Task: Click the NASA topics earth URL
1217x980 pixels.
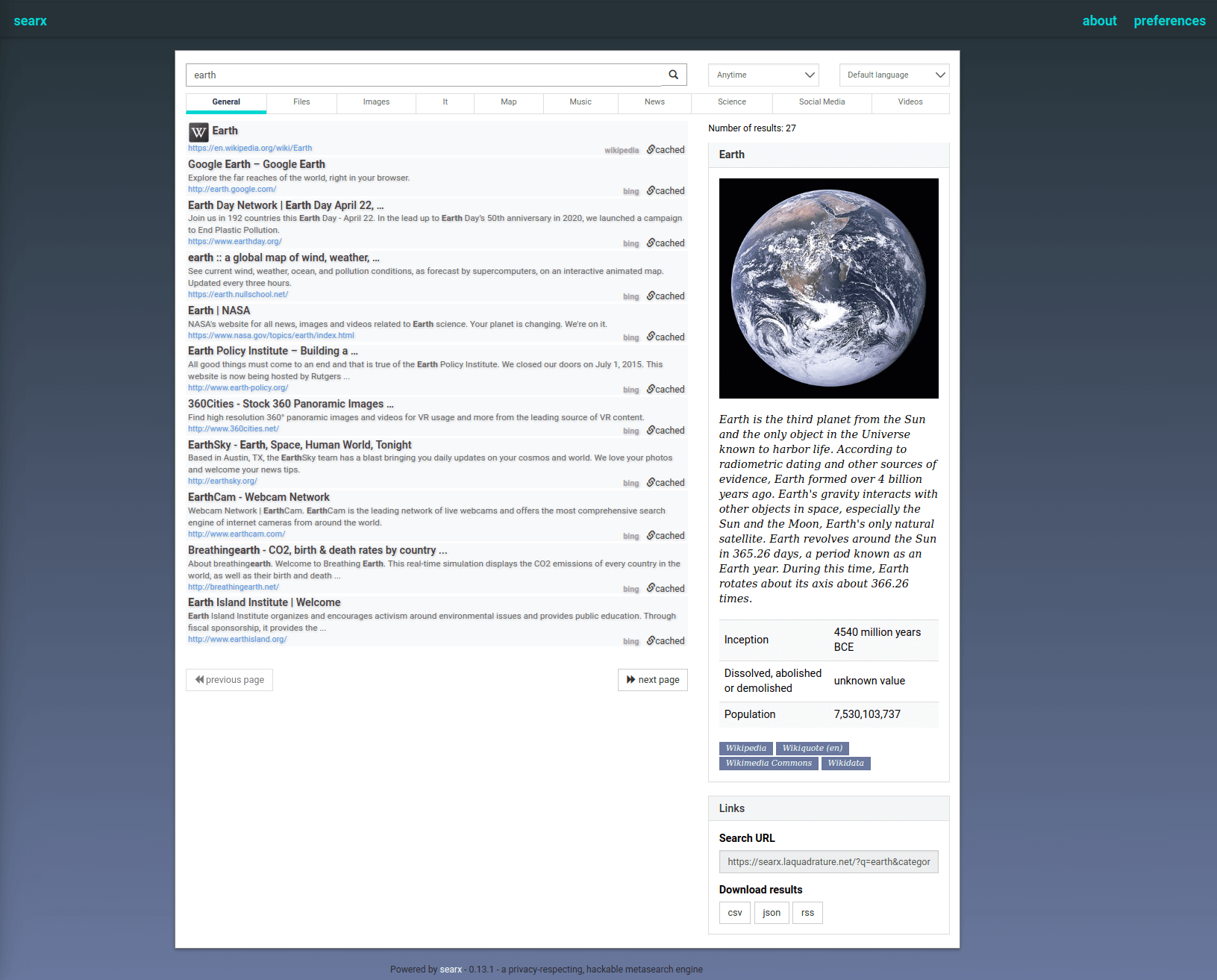Action: 271,335
